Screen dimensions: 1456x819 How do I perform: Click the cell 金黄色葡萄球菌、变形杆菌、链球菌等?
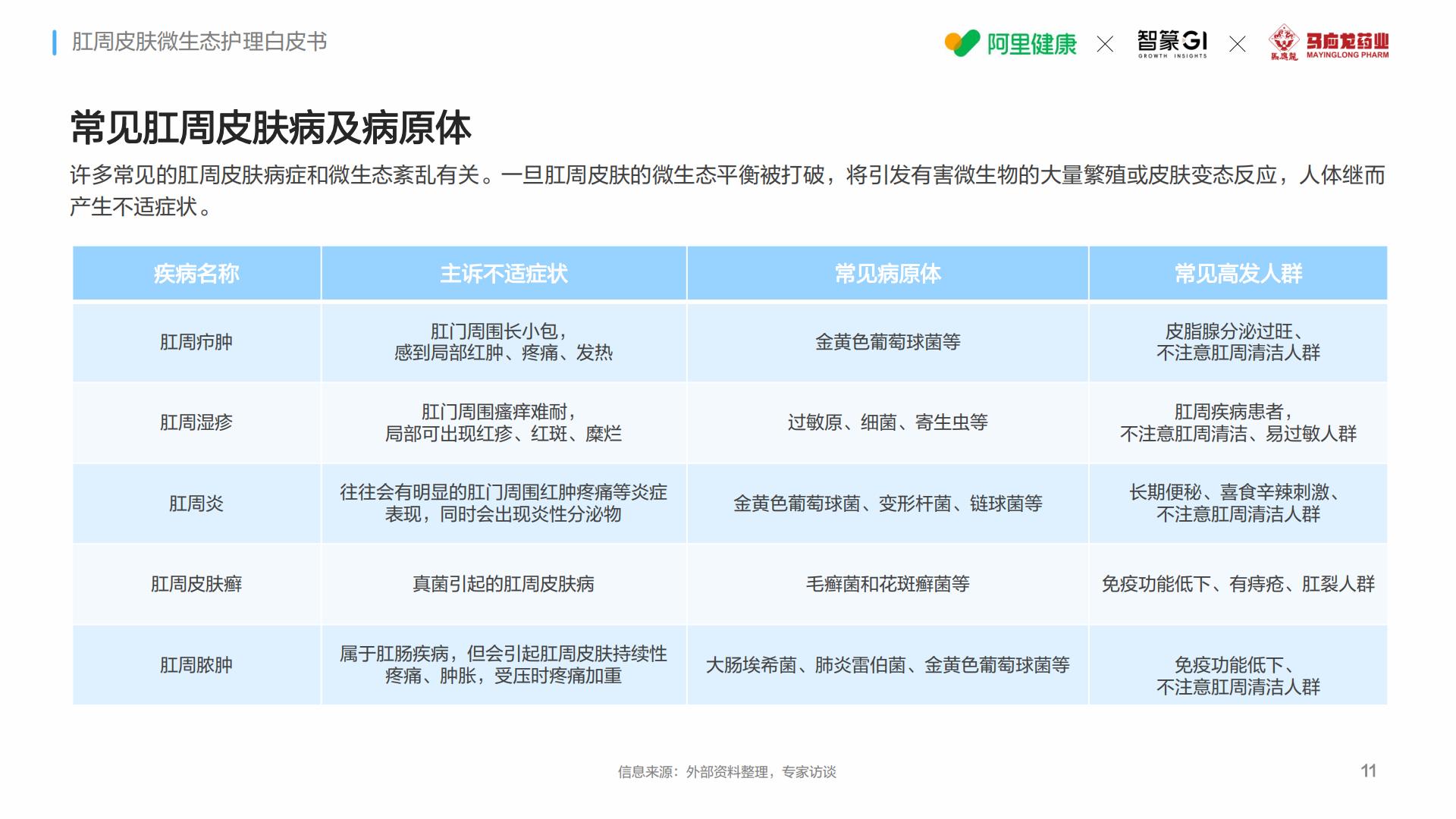pos(887,504)
